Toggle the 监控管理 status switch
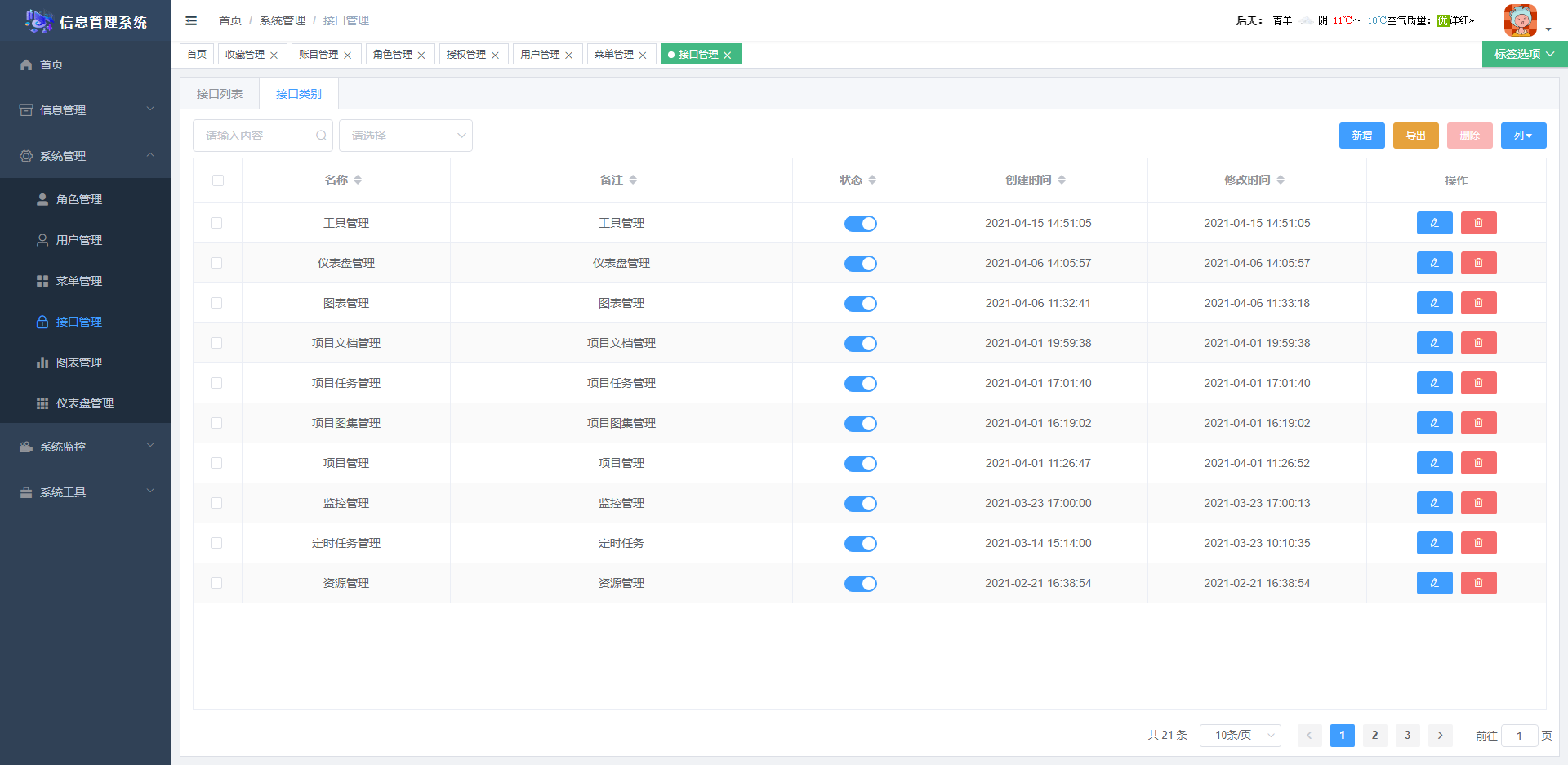Screen dimensions: 1568x765 860,504
